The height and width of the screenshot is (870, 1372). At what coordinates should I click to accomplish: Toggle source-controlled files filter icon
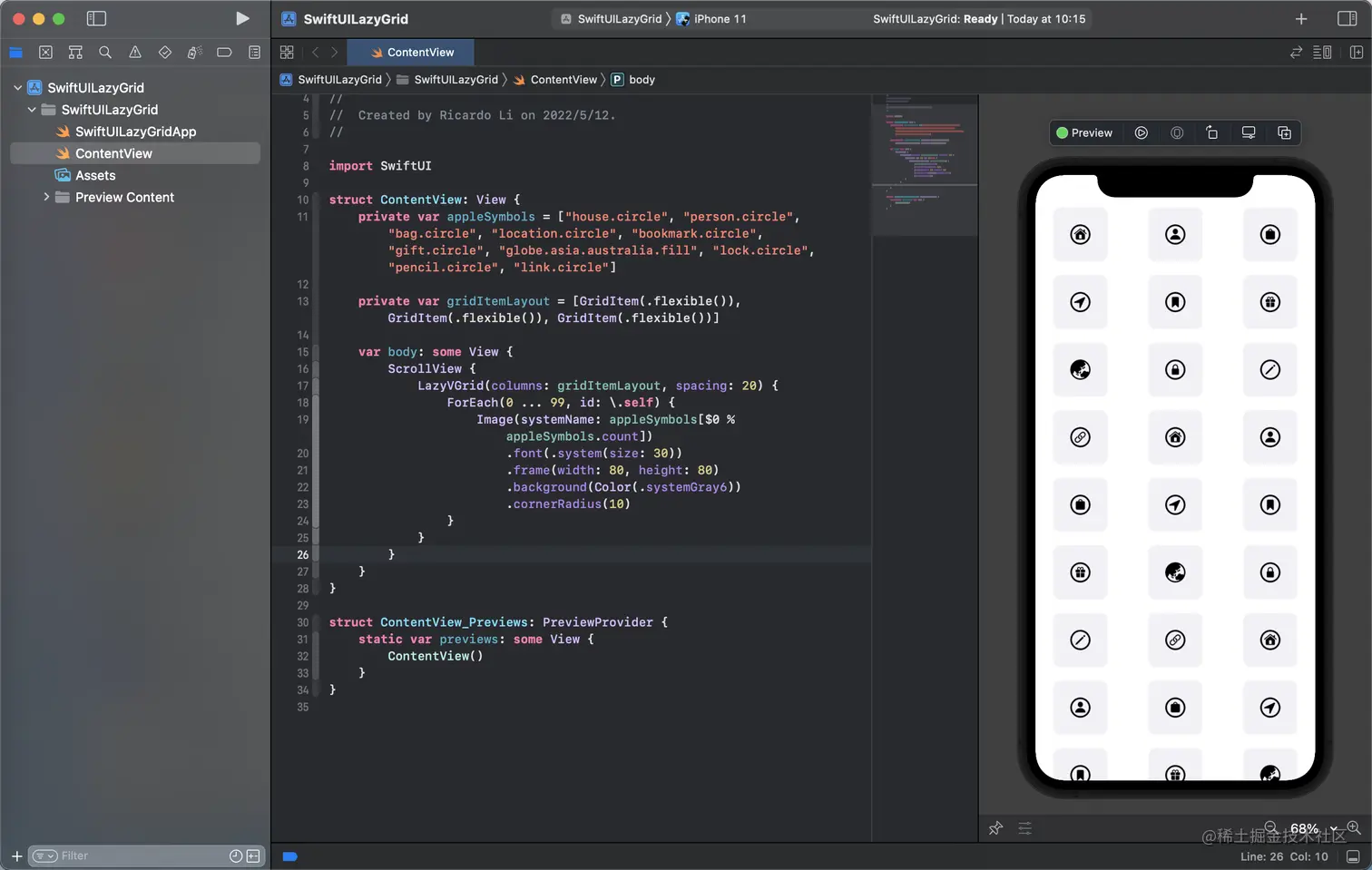click(253, 855)
